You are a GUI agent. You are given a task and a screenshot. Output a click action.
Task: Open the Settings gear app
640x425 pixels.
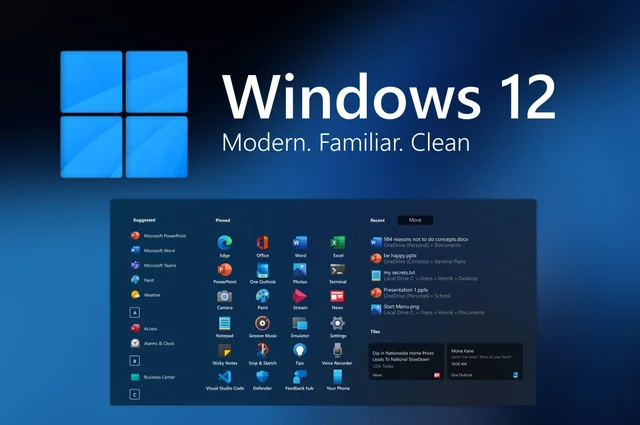[338, 327]
